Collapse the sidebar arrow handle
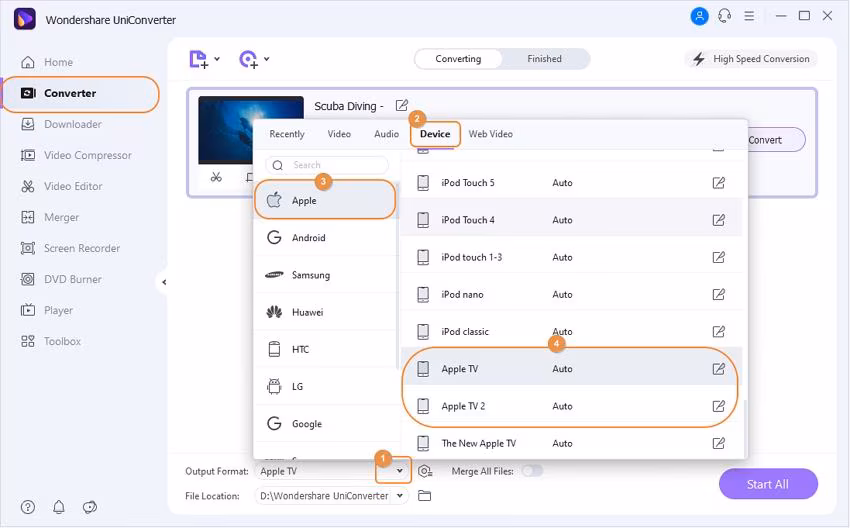Viewport: 850px width, 528px height. (x=164, y=282)
